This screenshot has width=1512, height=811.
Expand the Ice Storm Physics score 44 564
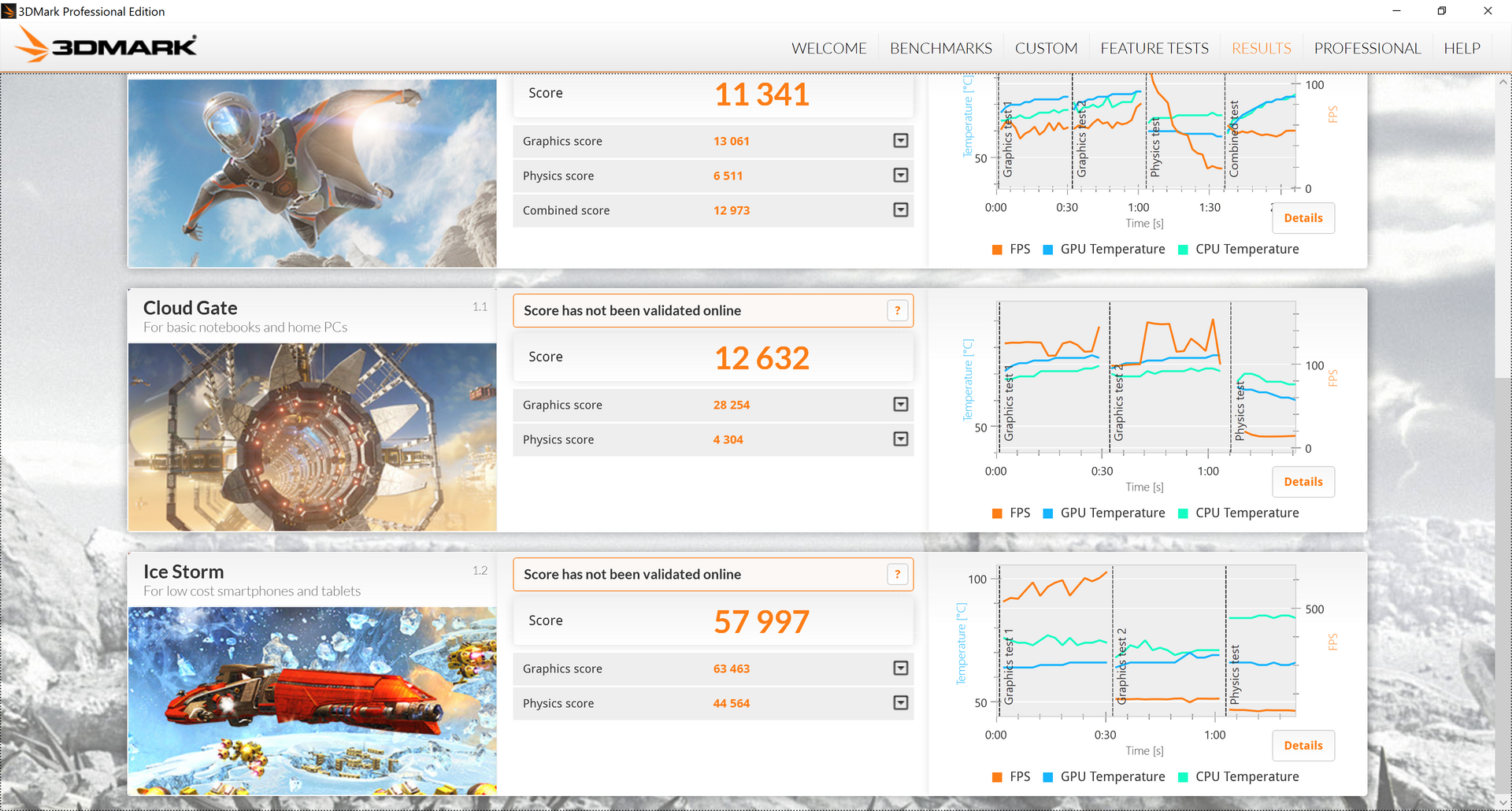pos(901,703)
